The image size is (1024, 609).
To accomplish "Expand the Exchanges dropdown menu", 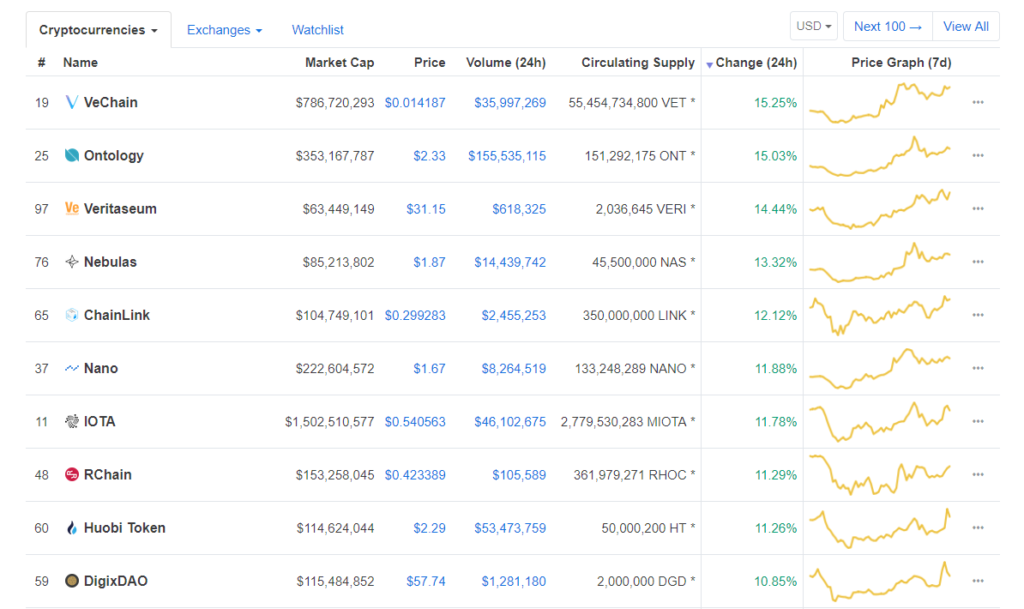I will (x=224, y=30).
